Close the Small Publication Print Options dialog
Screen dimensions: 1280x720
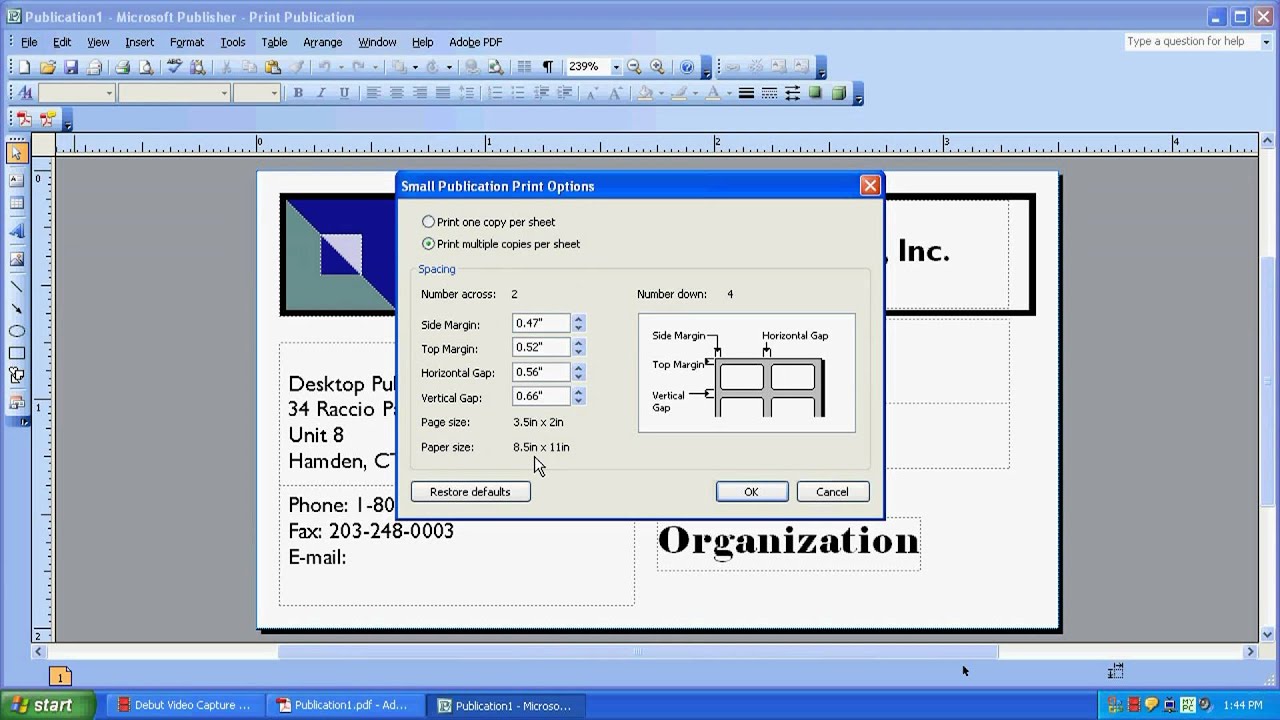[870, 186]
